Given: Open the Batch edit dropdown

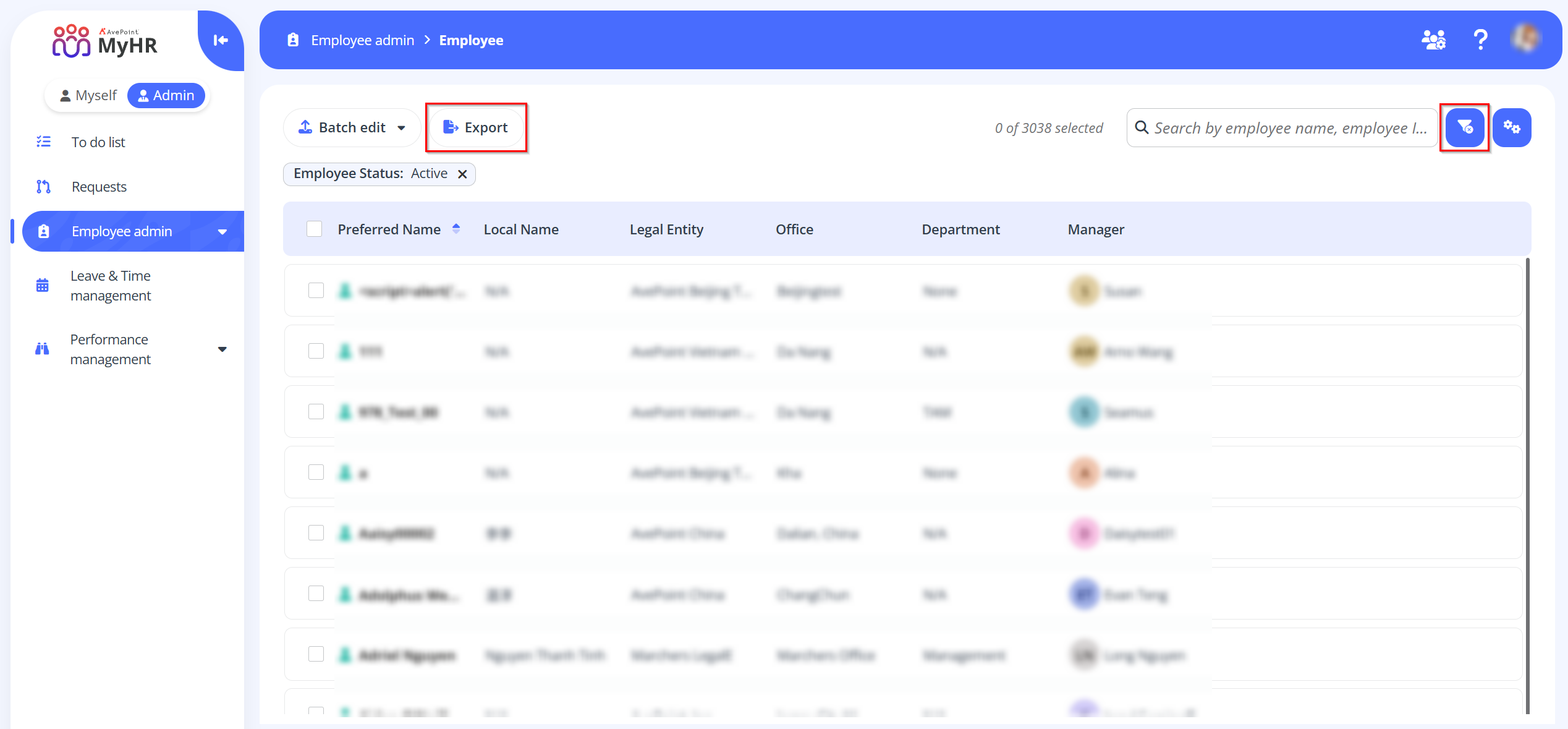Looking at the screenshot, I should 352,127.
